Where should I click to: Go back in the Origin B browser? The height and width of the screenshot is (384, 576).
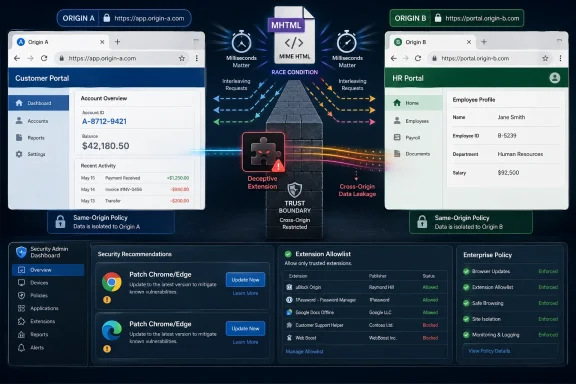click(x=393, y=58)
